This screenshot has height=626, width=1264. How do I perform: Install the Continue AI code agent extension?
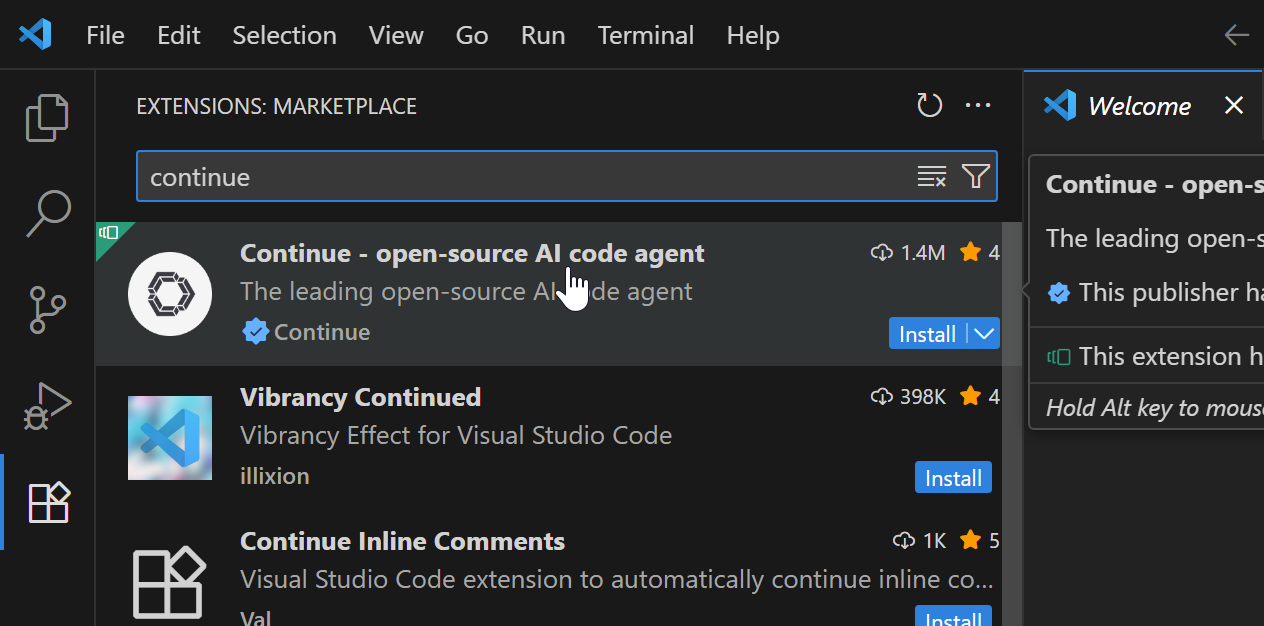[927, 334]
